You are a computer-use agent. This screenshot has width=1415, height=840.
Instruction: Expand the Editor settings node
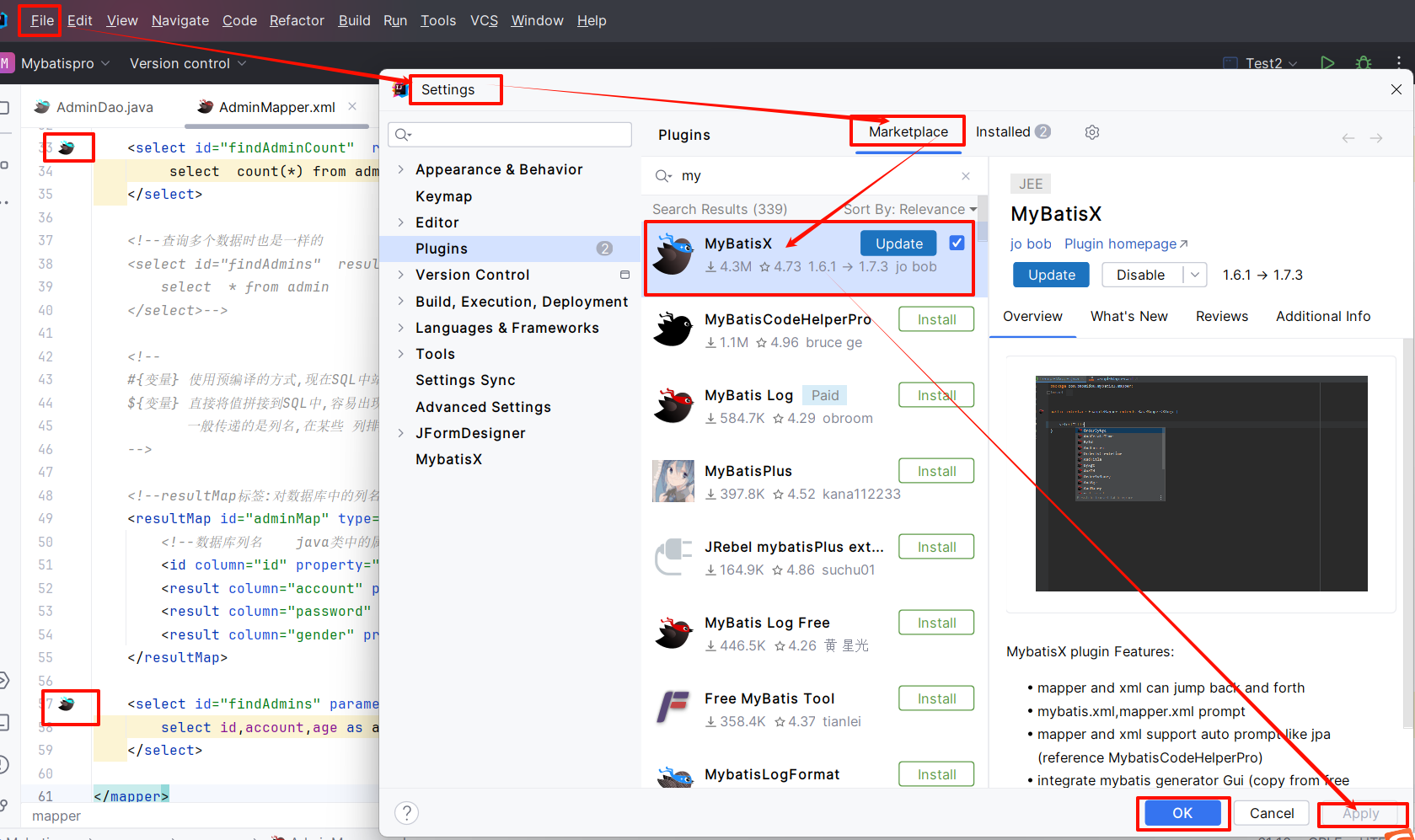pyautogui.click(x=400, y=222)
